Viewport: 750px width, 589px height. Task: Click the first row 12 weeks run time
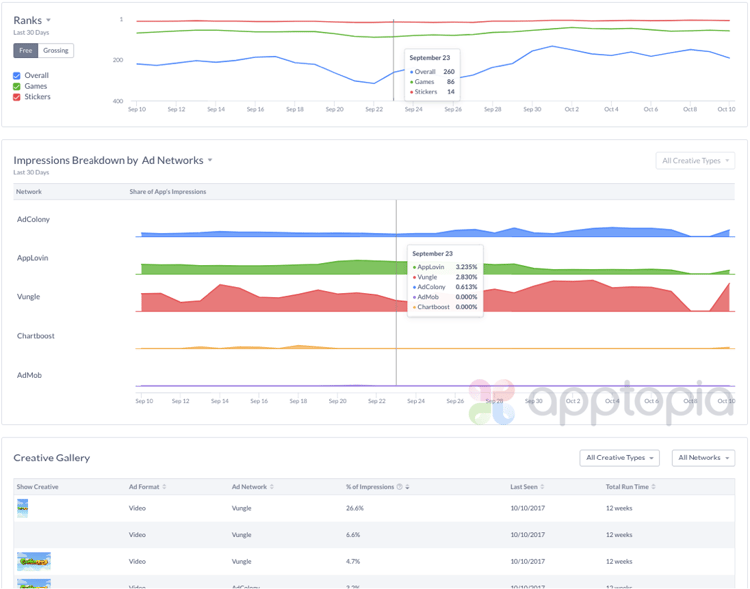619,508
